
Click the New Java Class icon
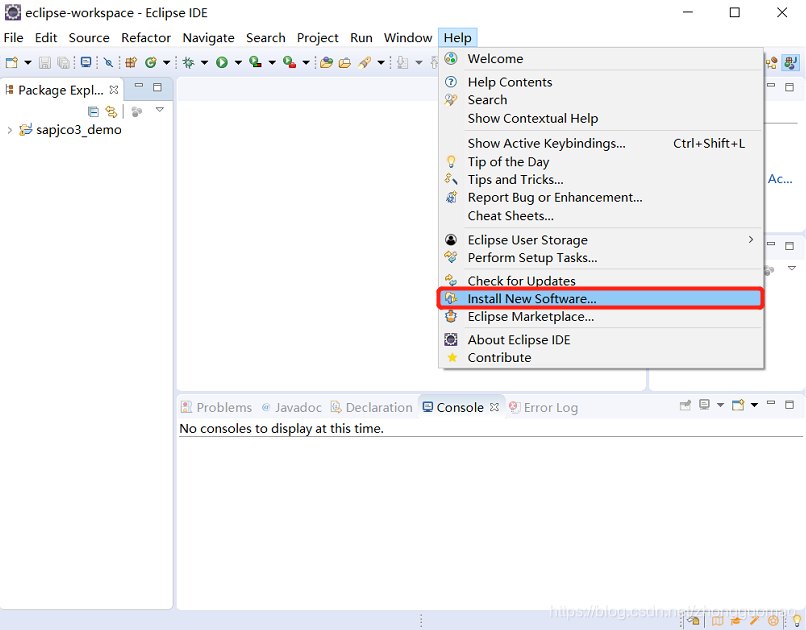point(150,63)
